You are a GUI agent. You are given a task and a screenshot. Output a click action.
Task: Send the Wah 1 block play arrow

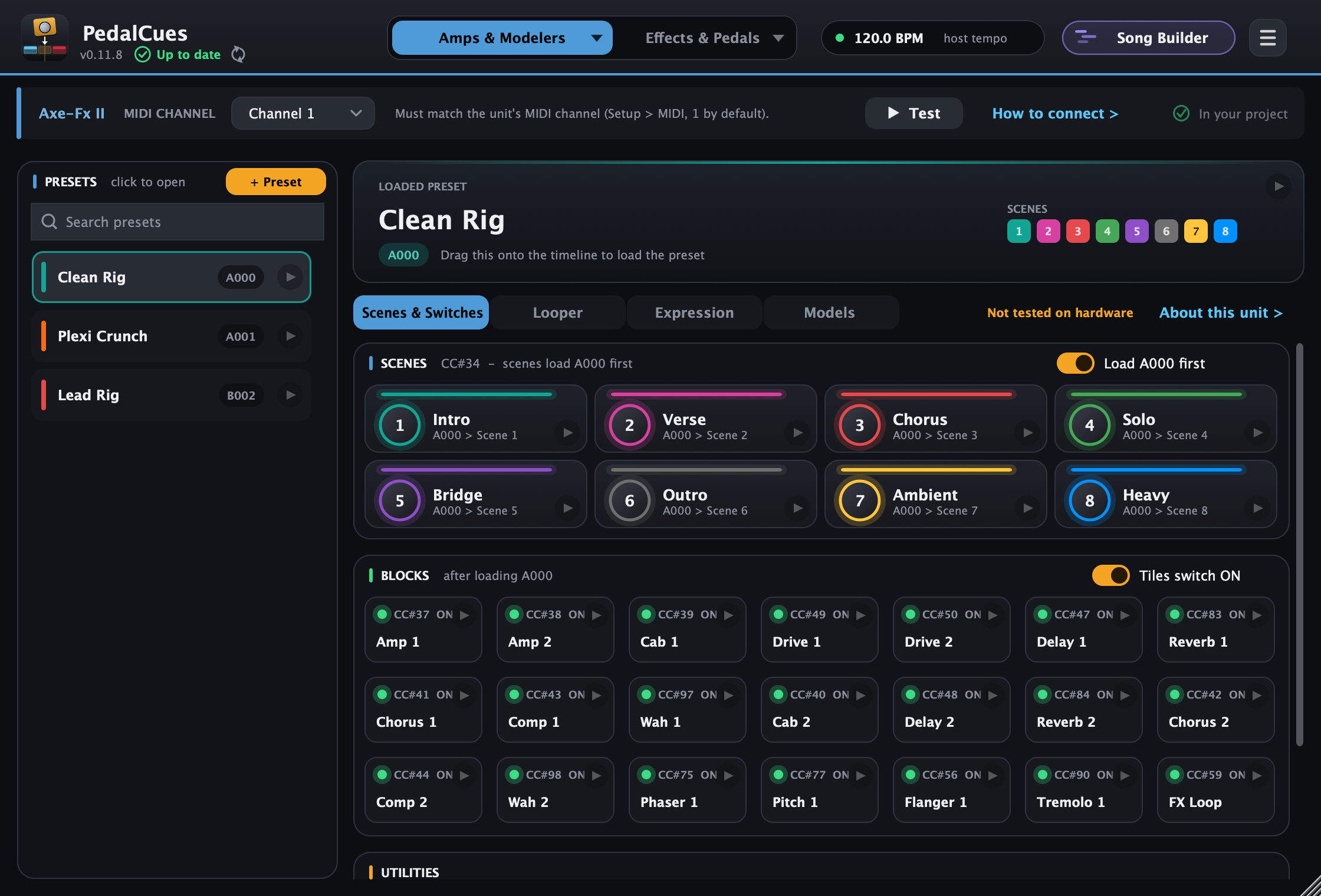[729, 695]
